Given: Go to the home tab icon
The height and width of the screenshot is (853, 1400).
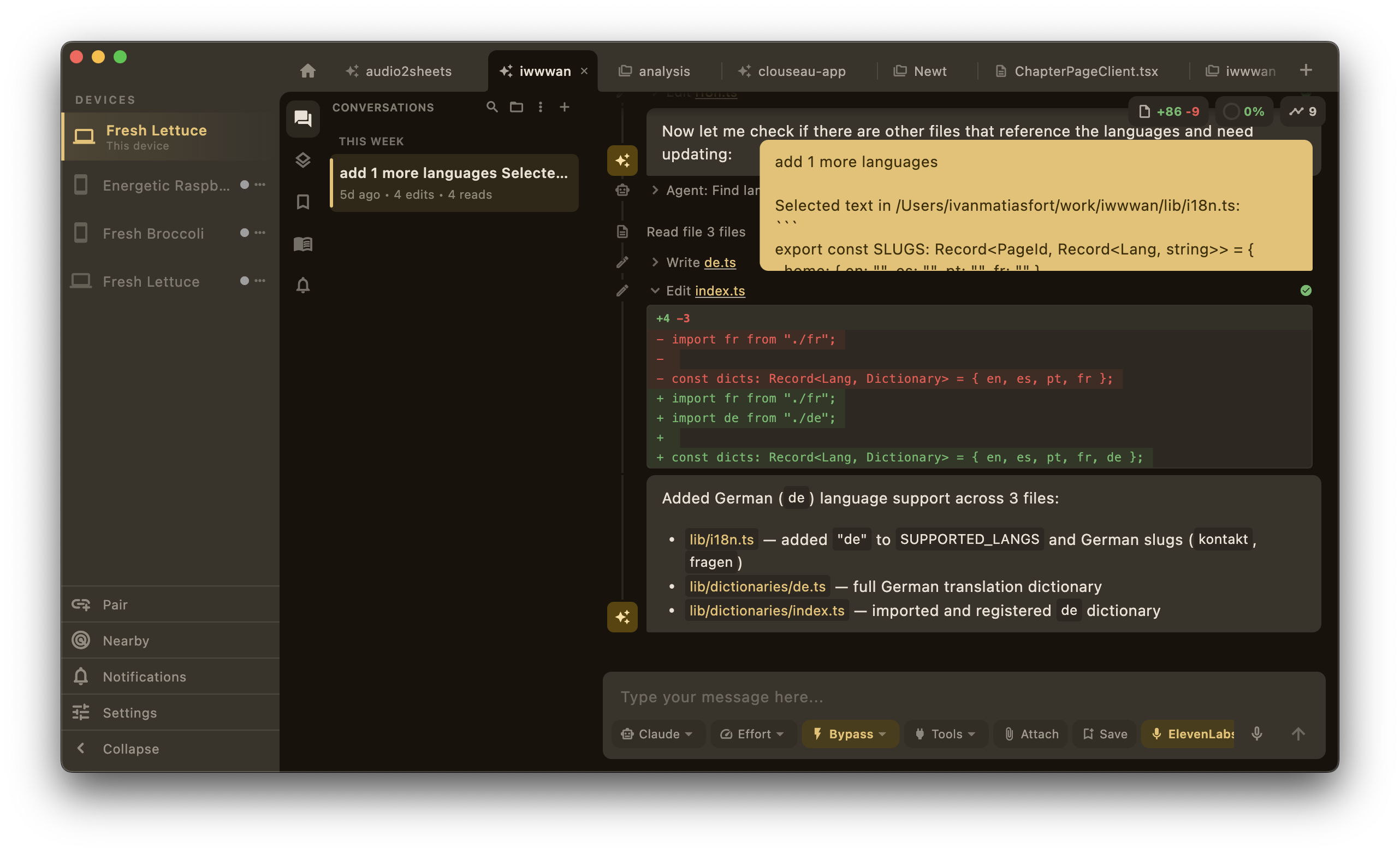Looking at the screenshot, I should [x=307, y=71].
